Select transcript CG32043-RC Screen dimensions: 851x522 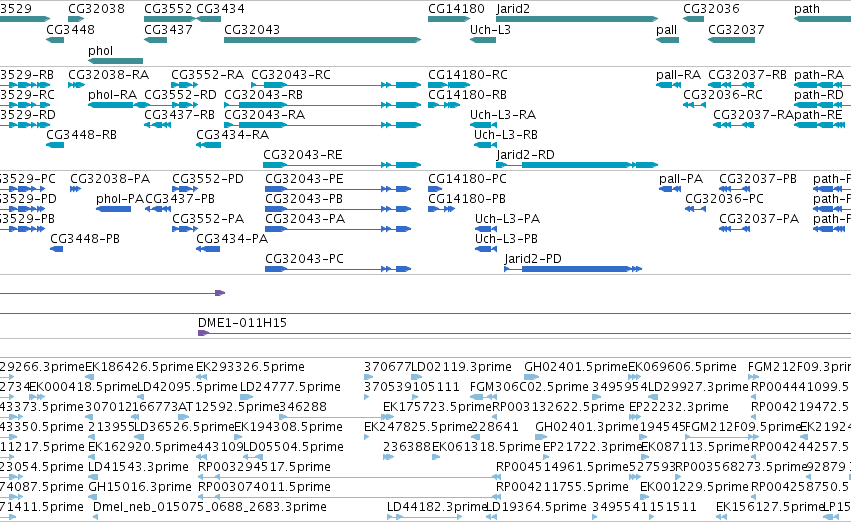click(291, 74)
